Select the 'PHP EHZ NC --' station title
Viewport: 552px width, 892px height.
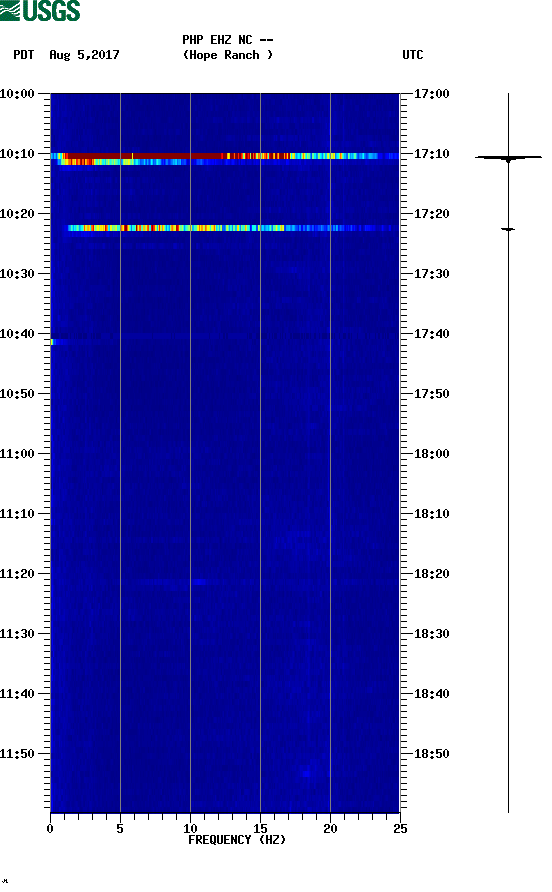[x=228, y=40]
